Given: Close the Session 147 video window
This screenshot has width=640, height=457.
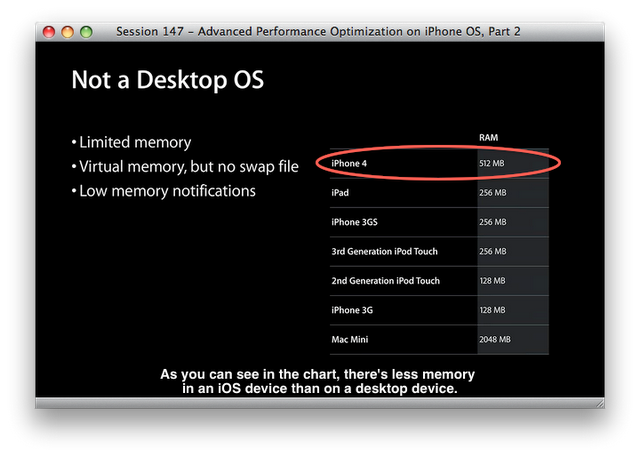Looking at the screenshot, I should coord(50,32).
